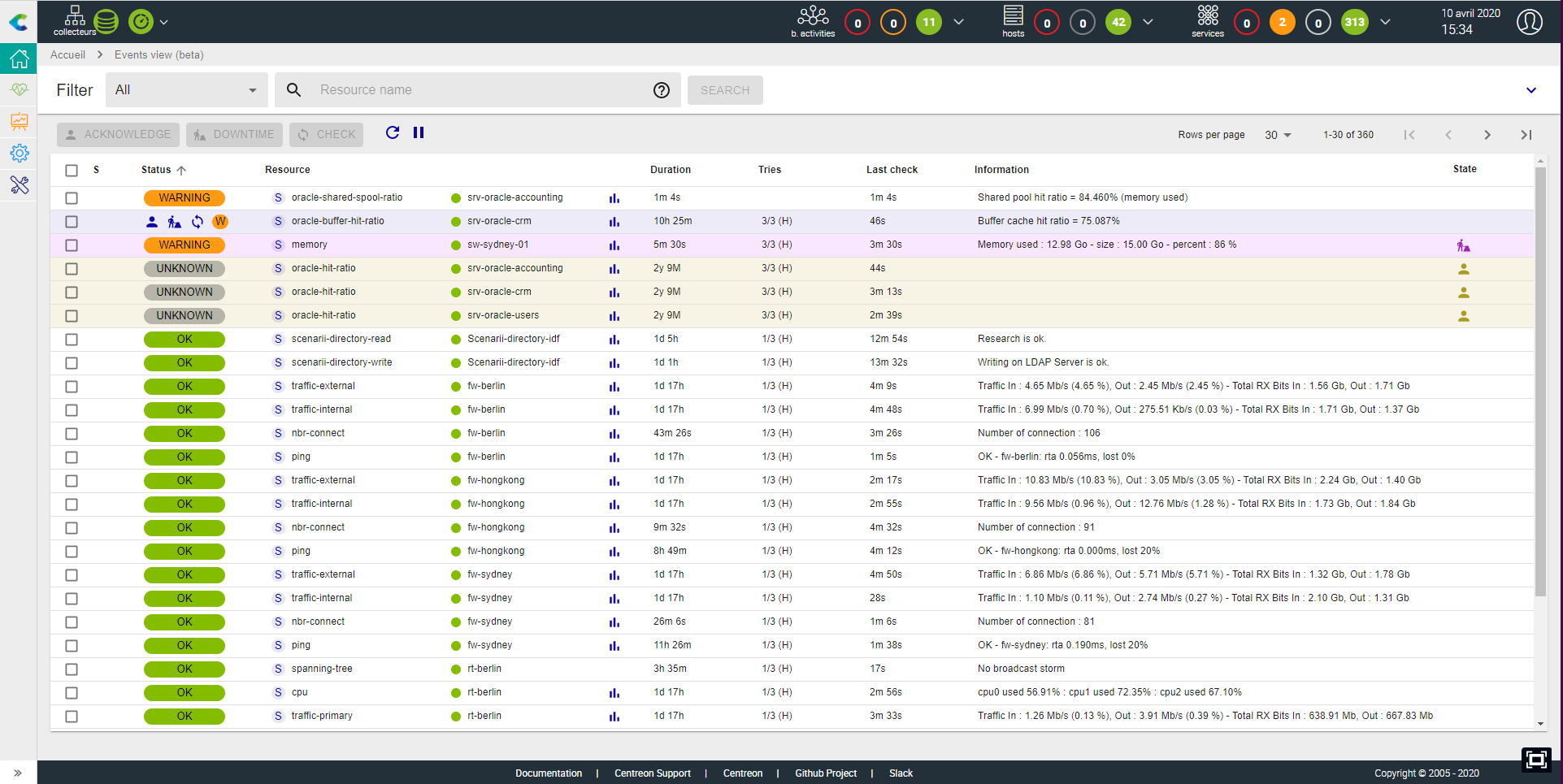Open the Github Project footer link
The image size is (1563, 784).
[826, 773]
